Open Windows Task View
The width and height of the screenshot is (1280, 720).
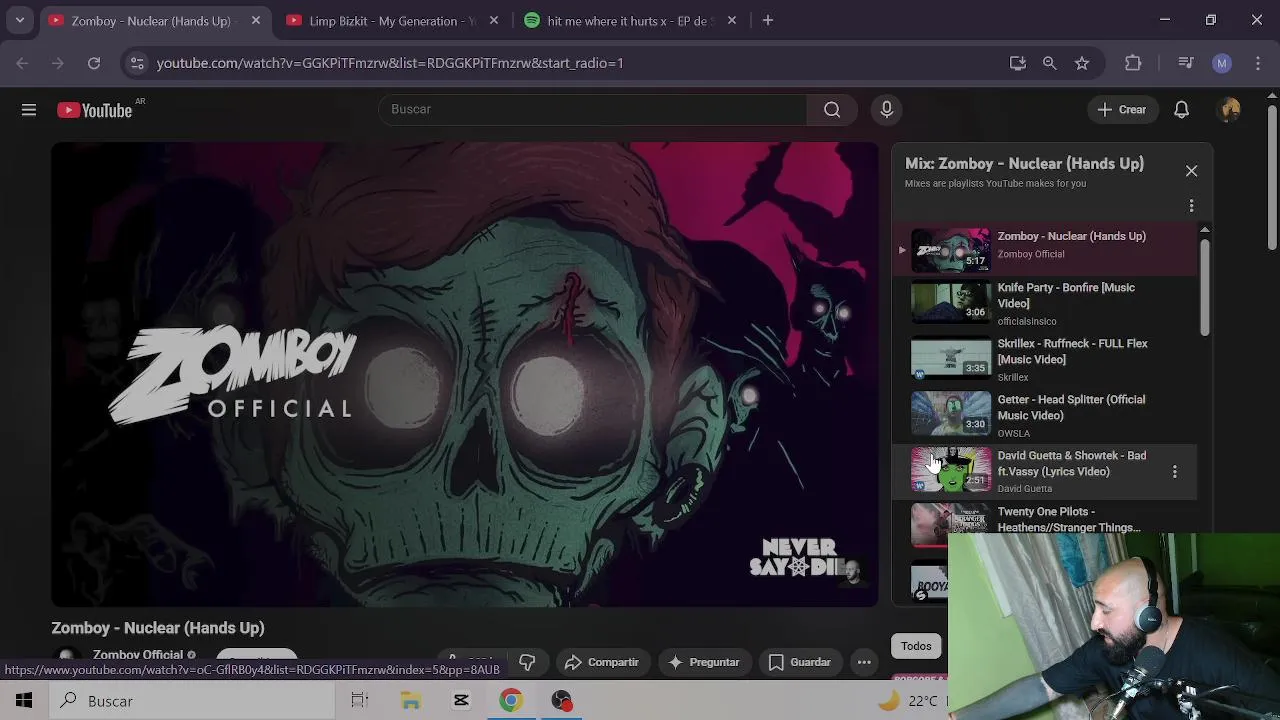pos(359,701)
